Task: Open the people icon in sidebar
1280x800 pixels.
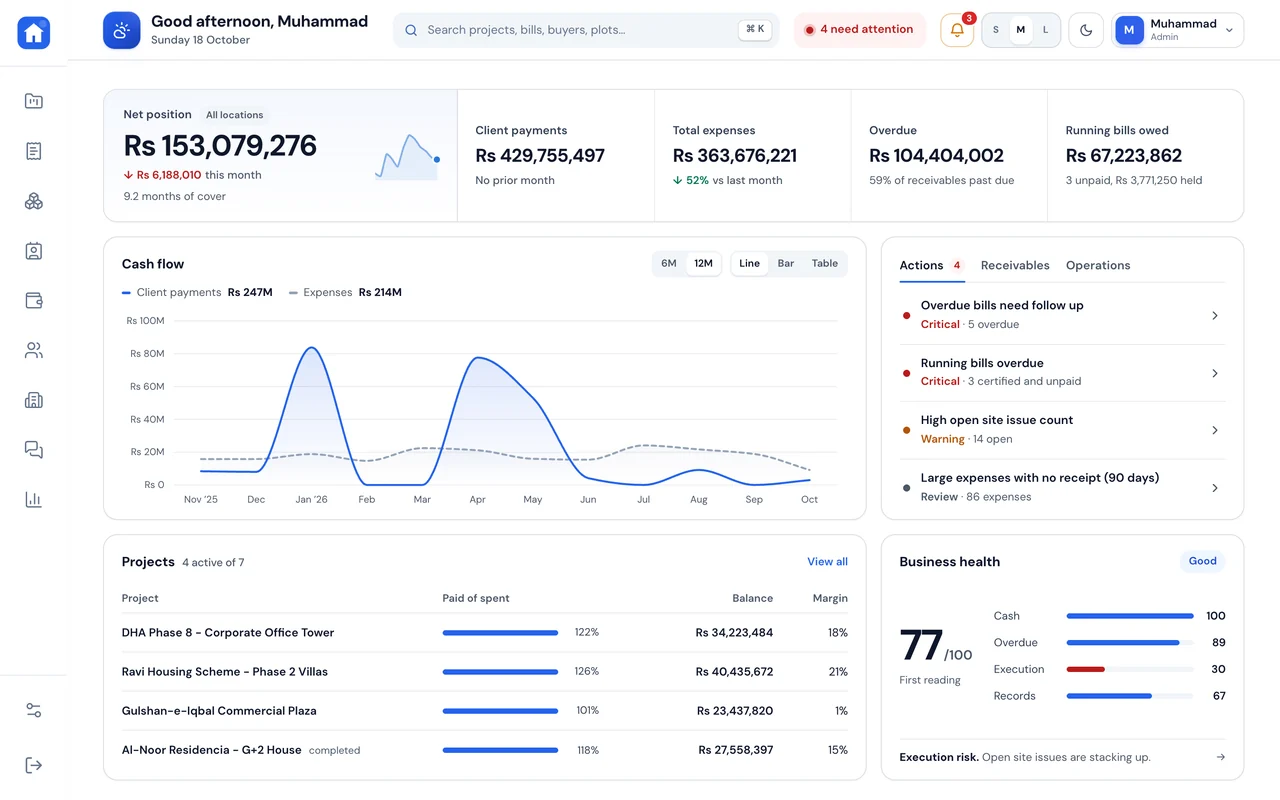Action: tap(34, 350)
